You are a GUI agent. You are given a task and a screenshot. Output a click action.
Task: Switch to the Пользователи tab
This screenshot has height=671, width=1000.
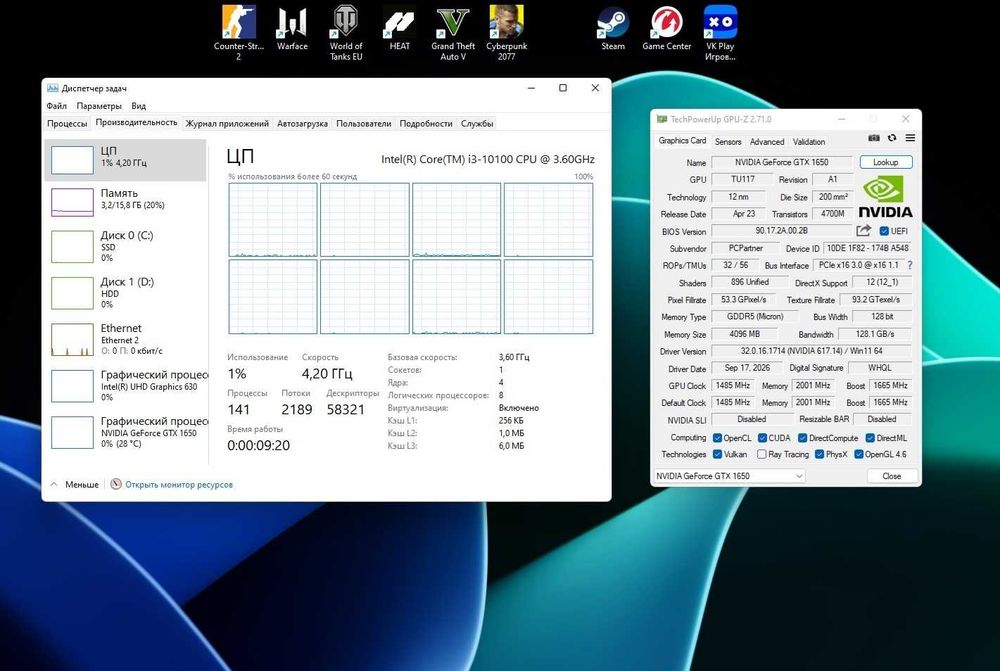(364, 123)
